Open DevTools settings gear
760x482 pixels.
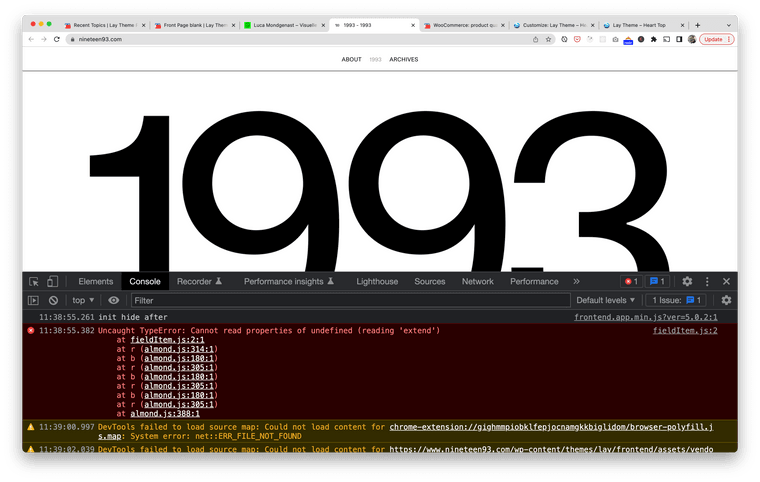[687, 282]
